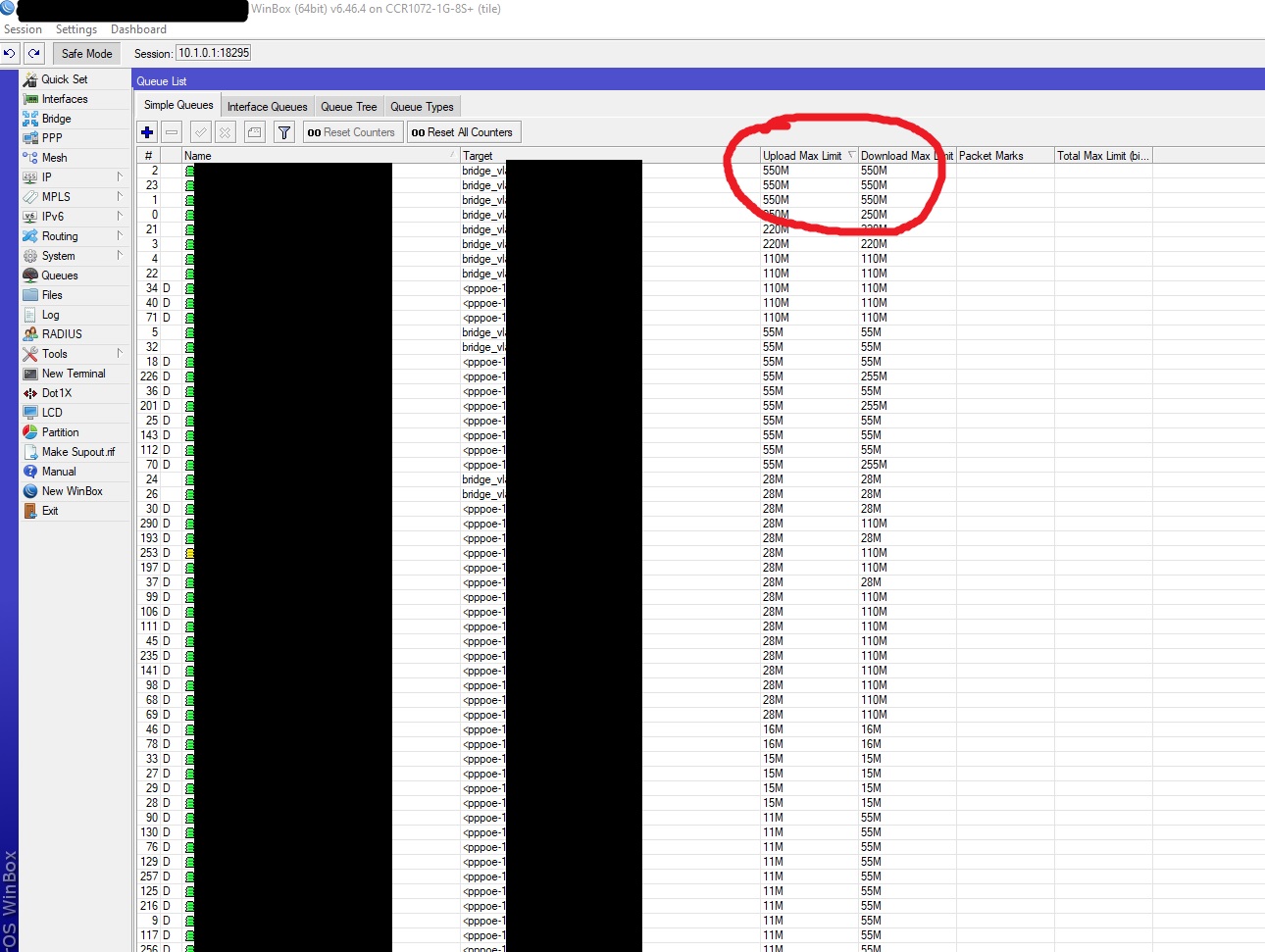Image resolution: width=1265 pixels, height=952 pixels.
Task: Click the Exit door icon
Action: [30, 511]
